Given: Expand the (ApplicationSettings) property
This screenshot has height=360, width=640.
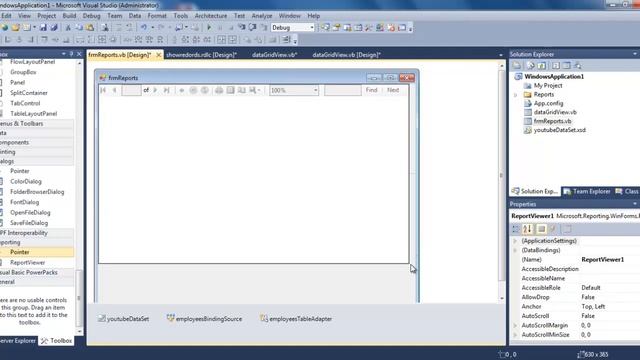Looking at the screenshot, I should point(515,241).
